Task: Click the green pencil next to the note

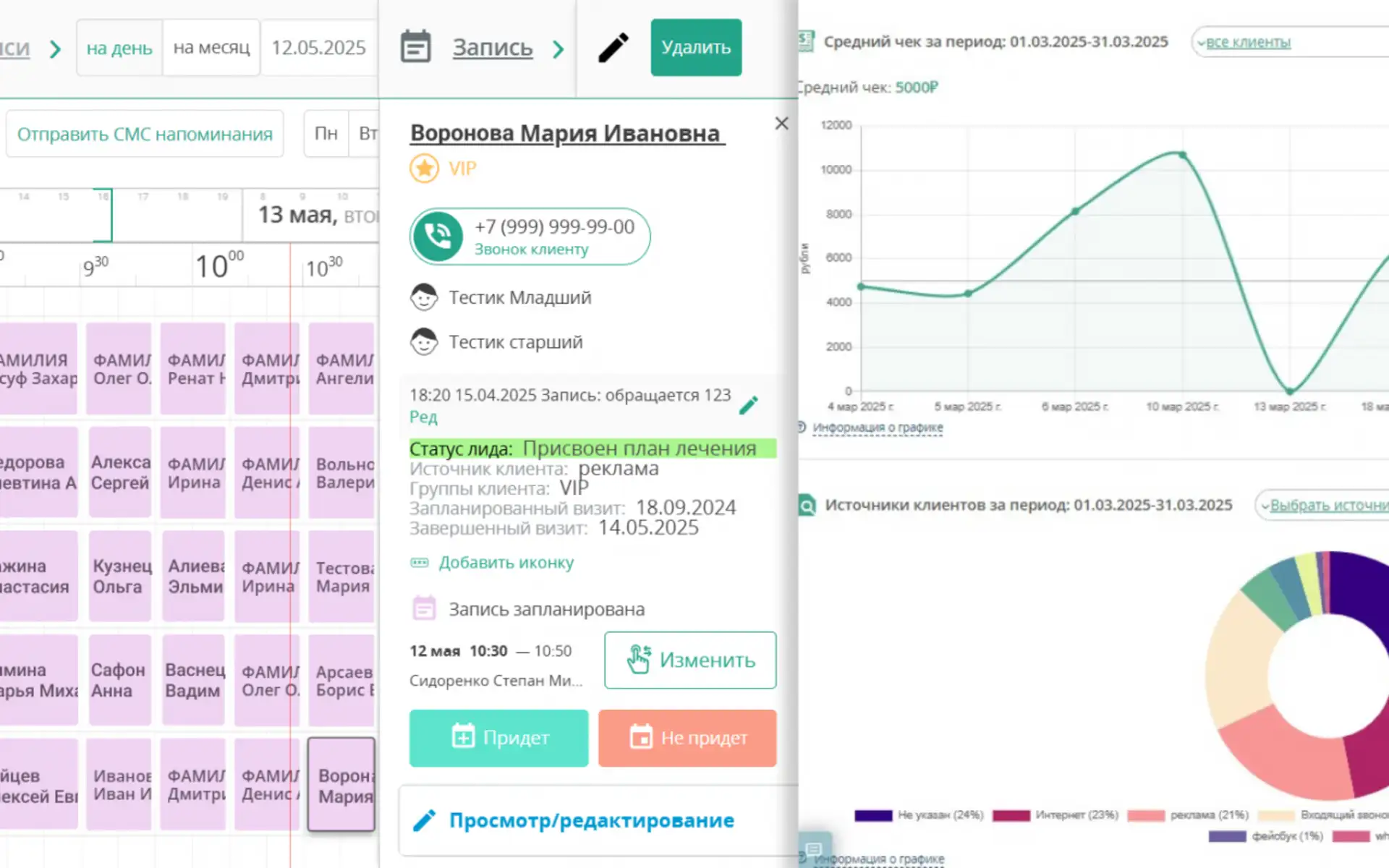Action: point(749,405)
